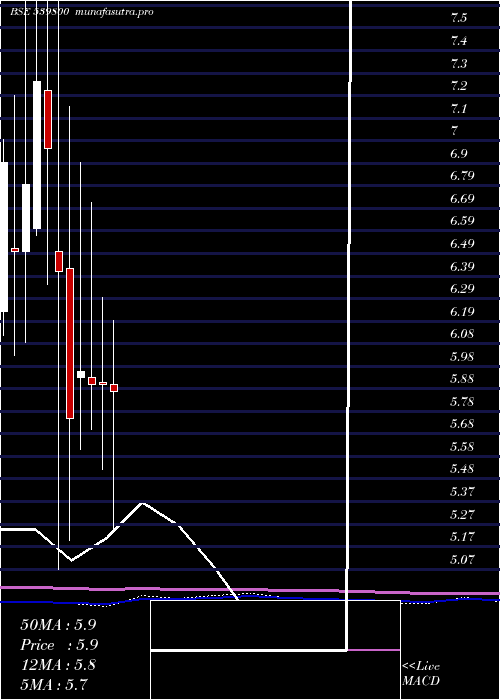Click the 6.29 price axis label

(x=462, y=289)
